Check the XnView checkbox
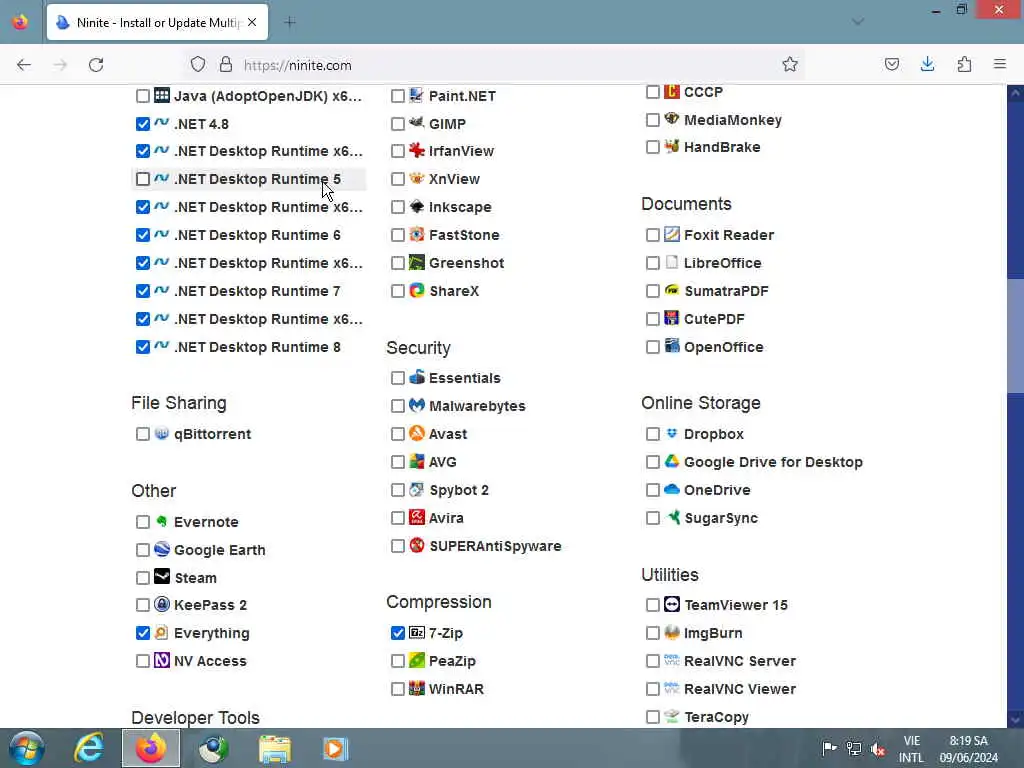This screenshot has height=768, width=1024. [398, 179]
